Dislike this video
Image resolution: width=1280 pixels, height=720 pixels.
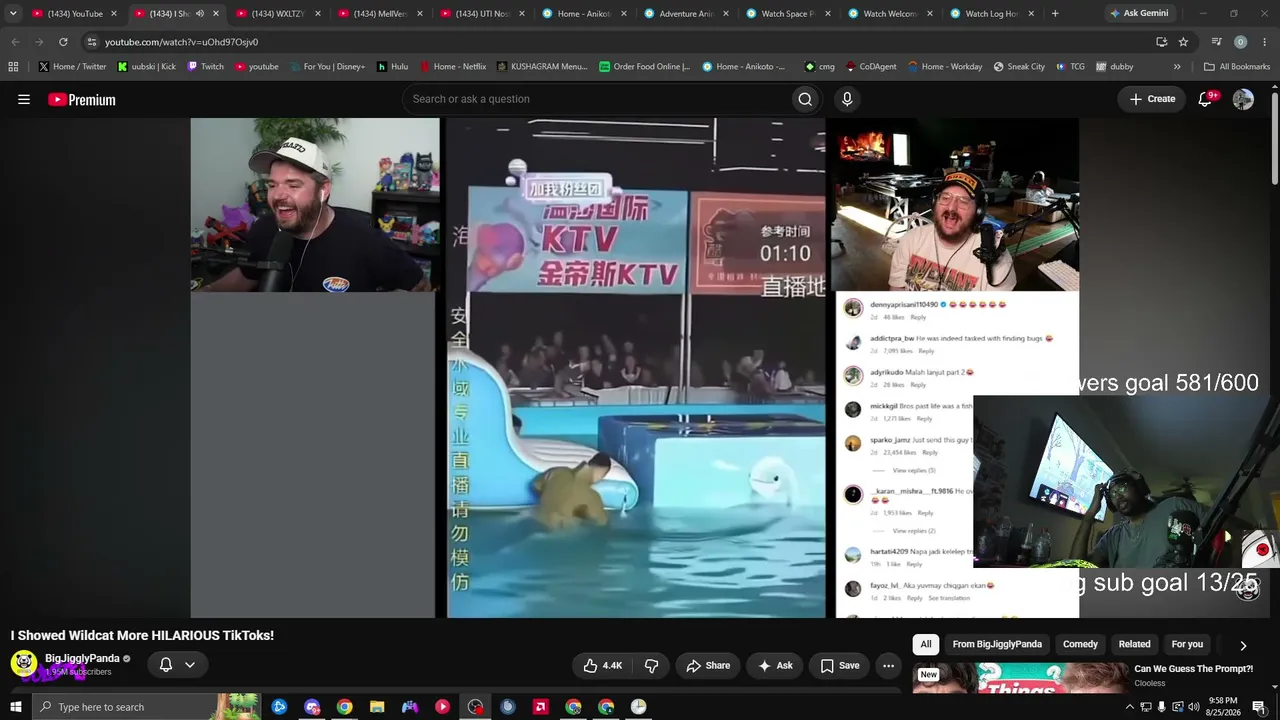tap(651, 665)
